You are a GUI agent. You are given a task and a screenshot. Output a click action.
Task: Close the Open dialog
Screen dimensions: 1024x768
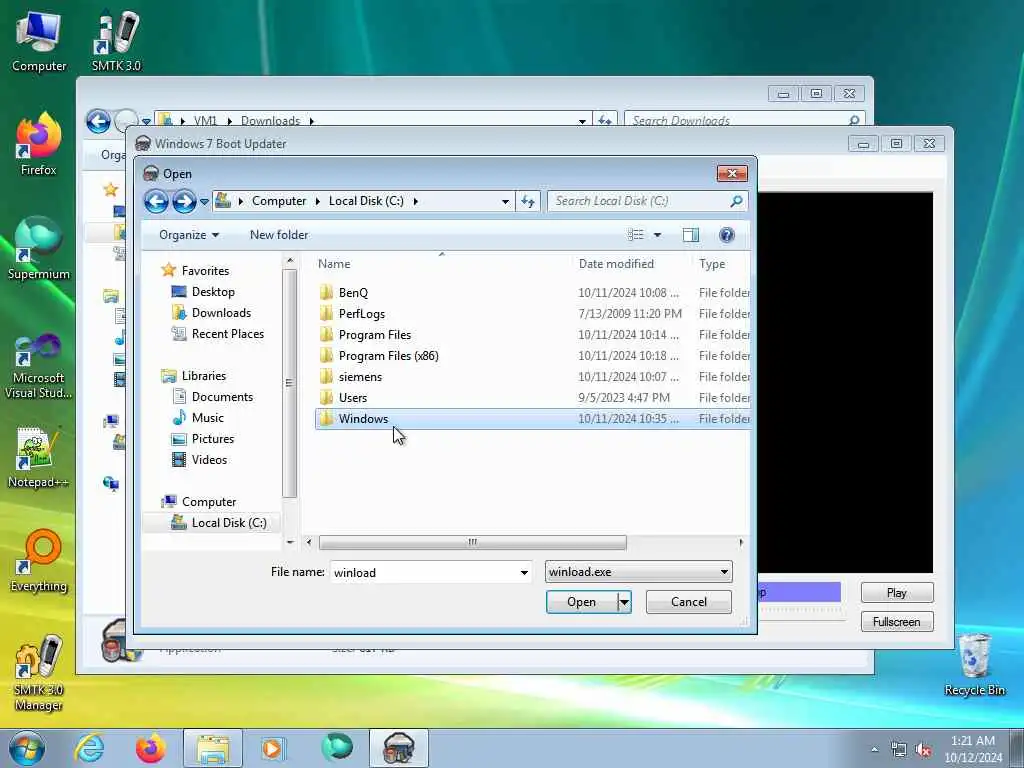pyautogui.click(x=732, y=173)
